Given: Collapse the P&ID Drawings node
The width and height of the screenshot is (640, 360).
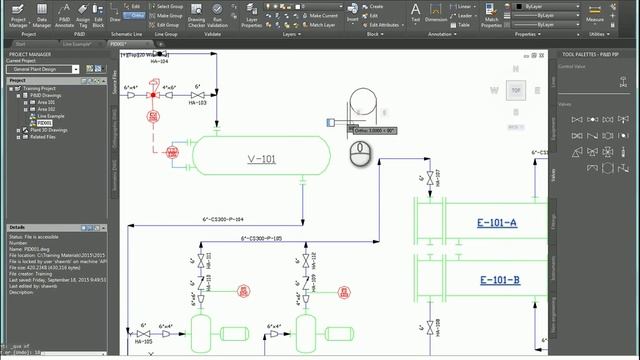Looking at the screenshot, I should (18, 96).
